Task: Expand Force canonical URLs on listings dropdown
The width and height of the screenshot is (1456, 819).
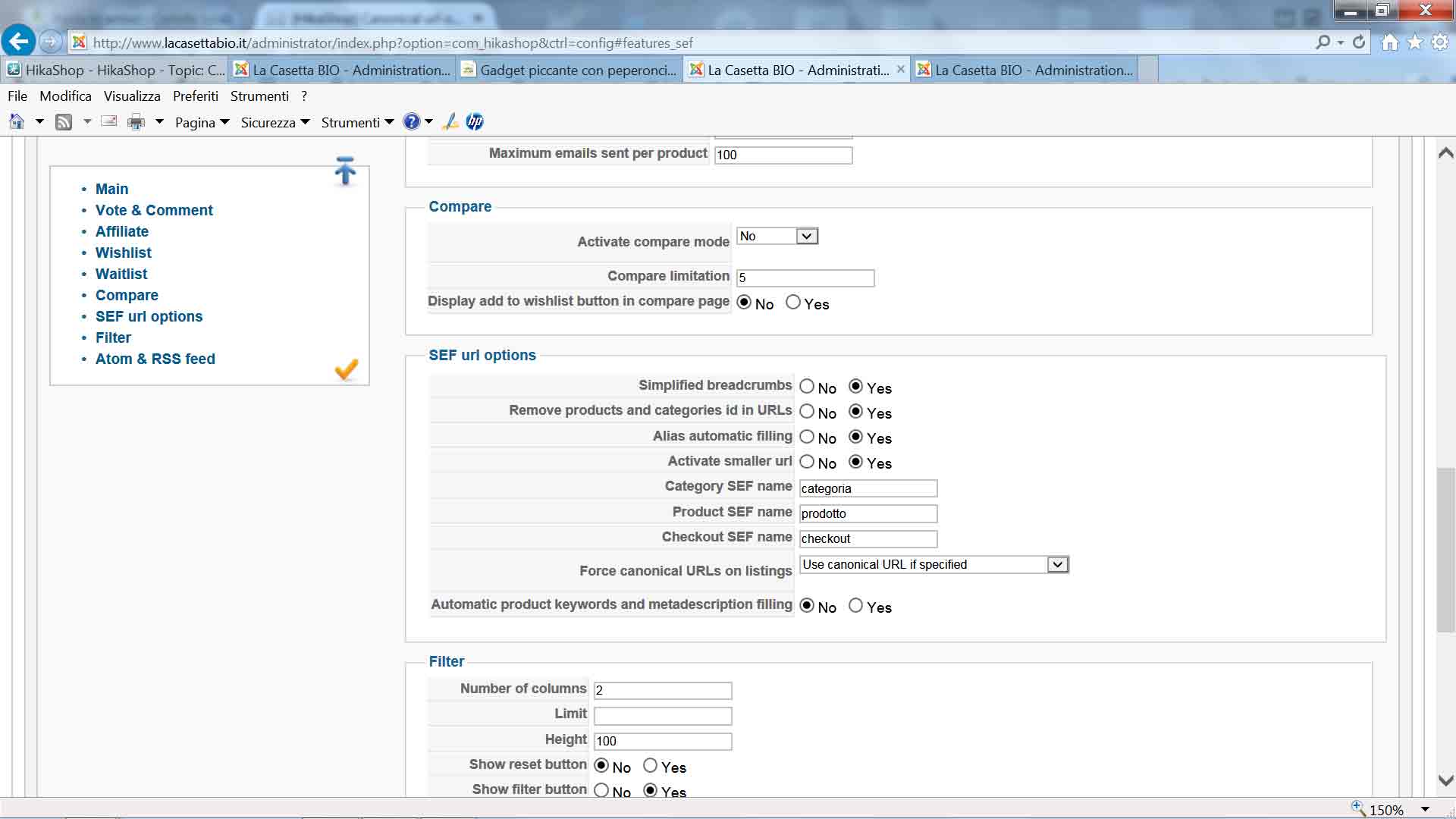Action: [x=1057, y=565]
